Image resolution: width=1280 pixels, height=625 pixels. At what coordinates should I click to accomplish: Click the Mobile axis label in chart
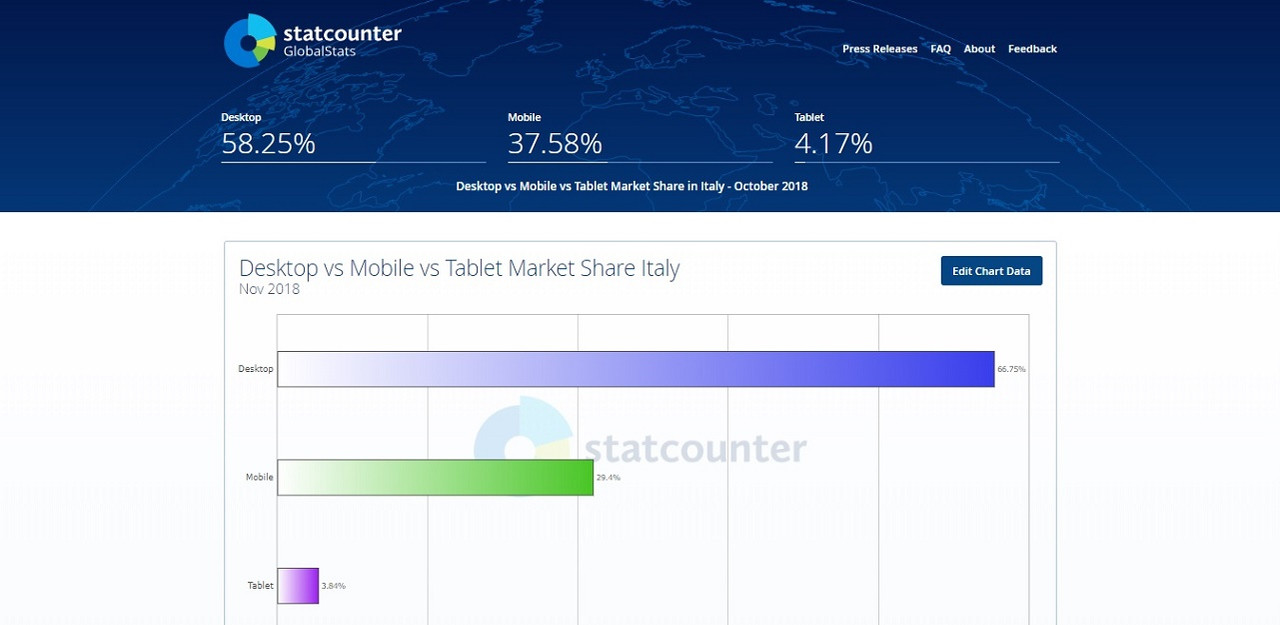point(259,477)
